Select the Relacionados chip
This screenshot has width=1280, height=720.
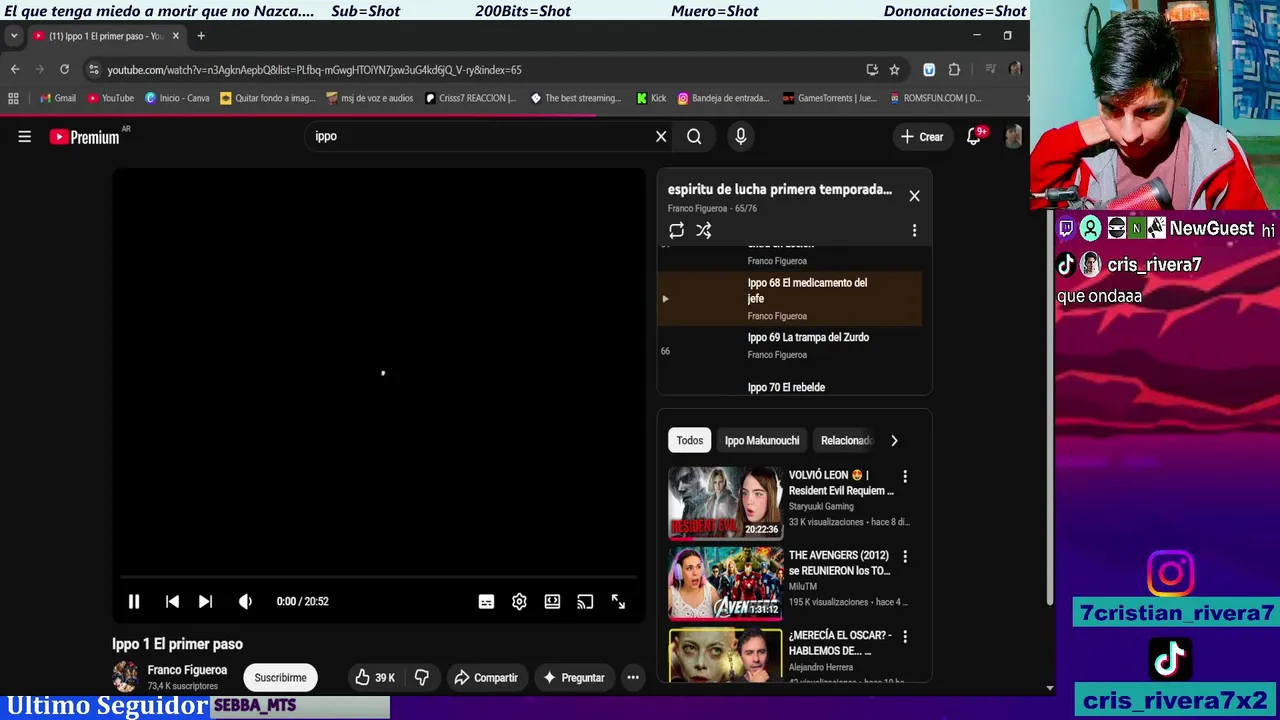(x=846, y=440)
